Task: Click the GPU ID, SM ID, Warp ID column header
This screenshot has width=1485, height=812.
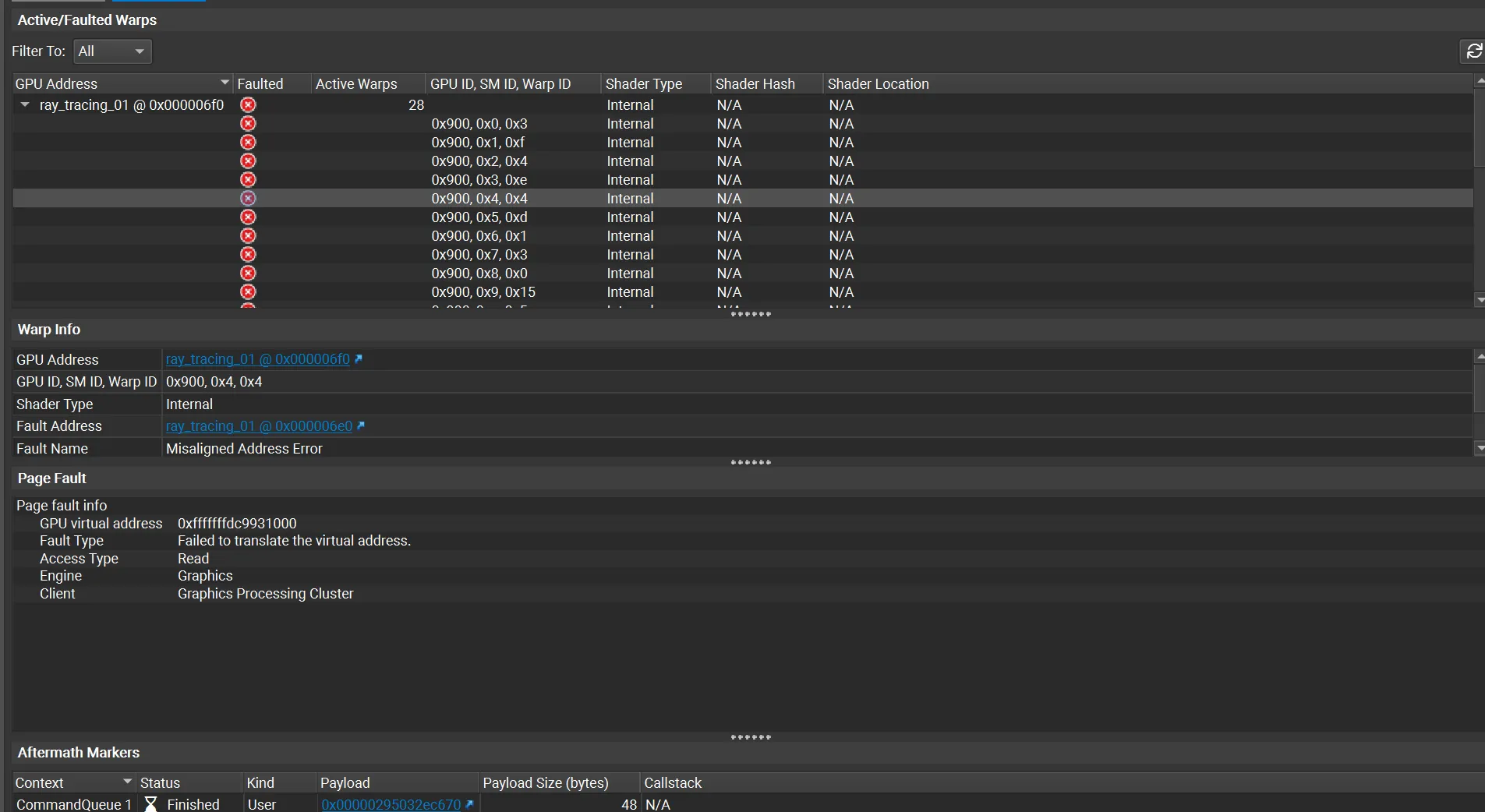Action: pyautogui.click(x=514, y=83)
